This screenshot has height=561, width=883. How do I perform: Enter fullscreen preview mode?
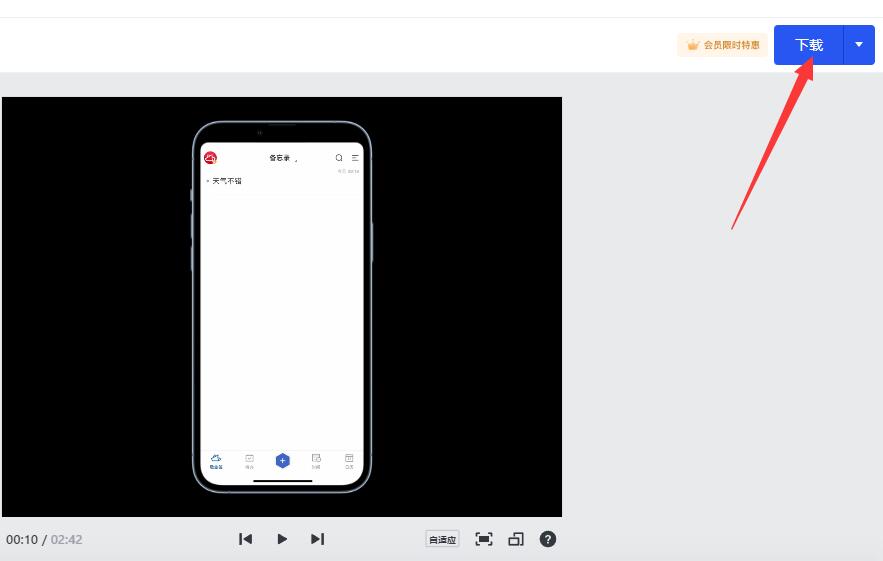tap(484, 539)
